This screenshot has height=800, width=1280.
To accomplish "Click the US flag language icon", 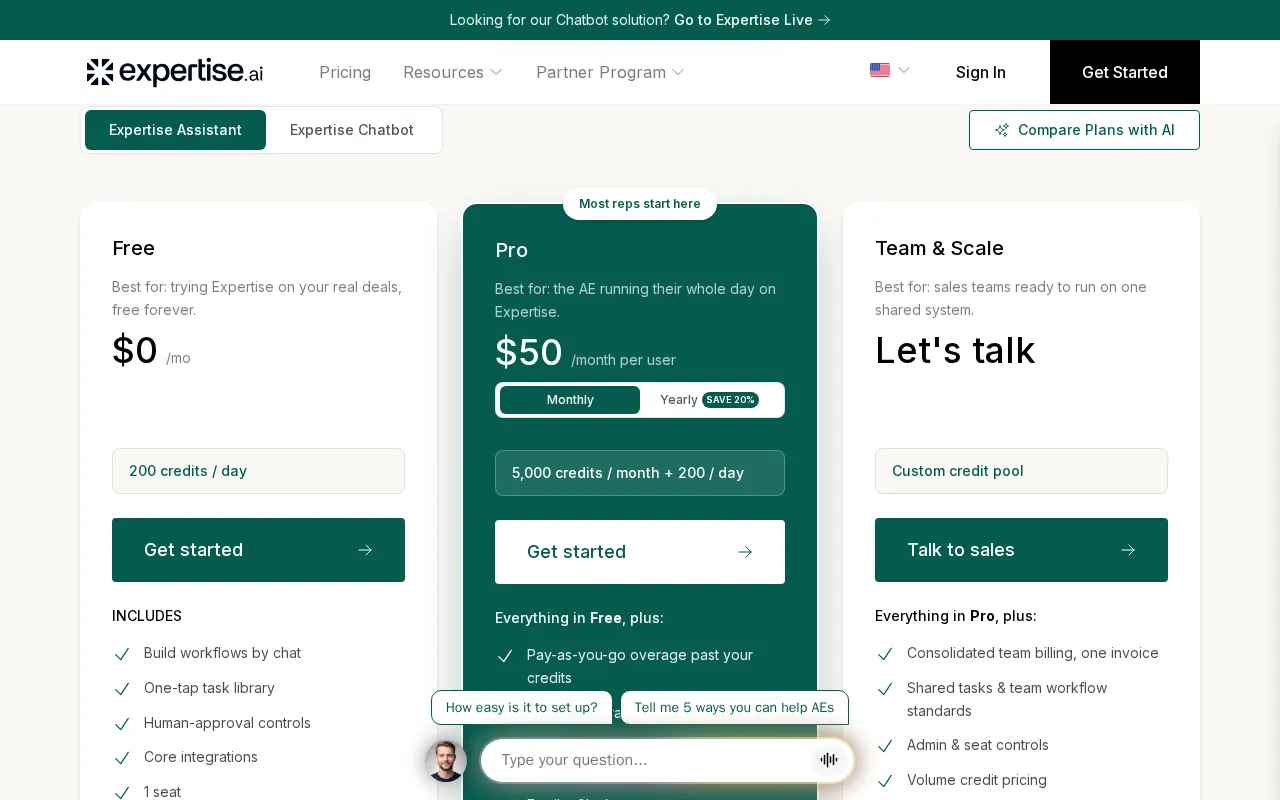I will 880,70.
